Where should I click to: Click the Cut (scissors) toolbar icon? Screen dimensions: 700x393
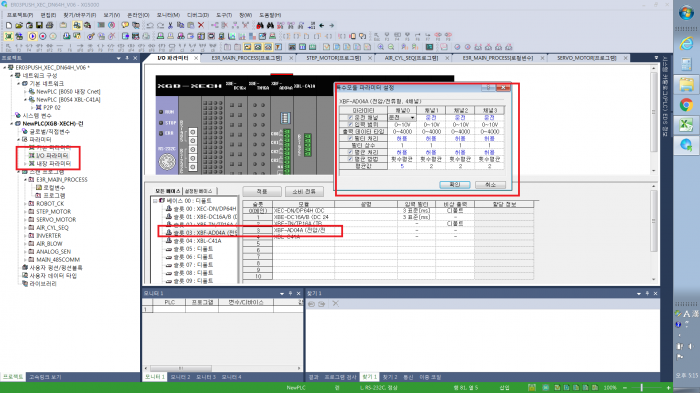click(x=170, y=25)
